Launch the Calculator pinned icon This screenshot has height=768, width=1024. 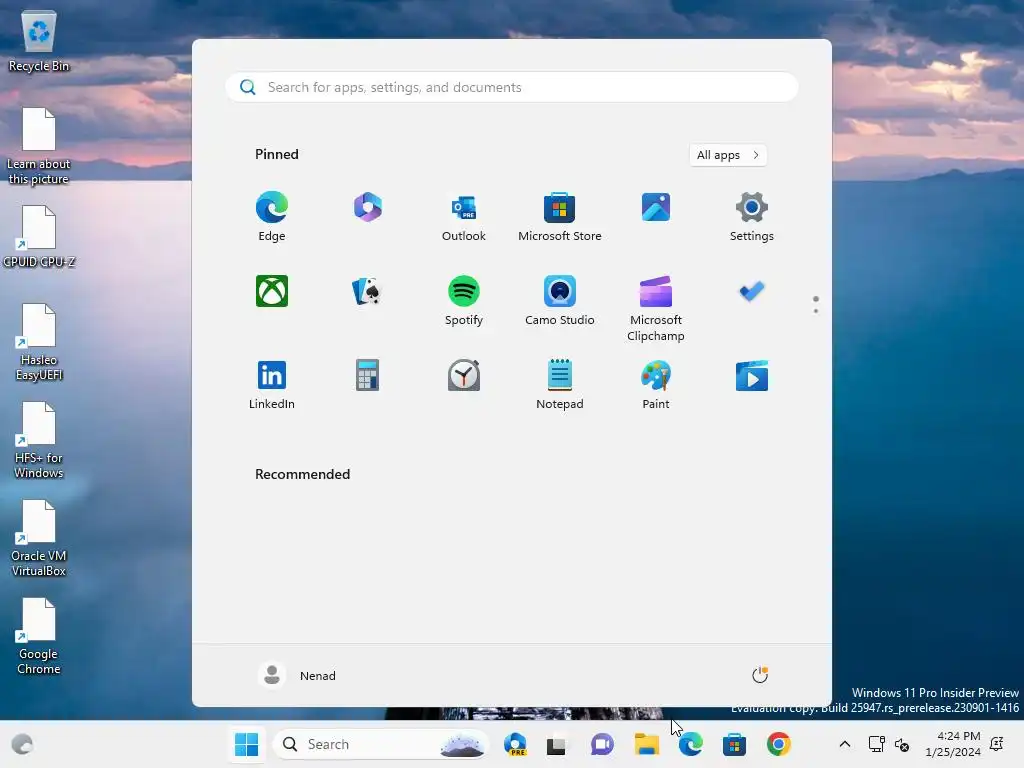pyautogui.click(x=368, y=376)
